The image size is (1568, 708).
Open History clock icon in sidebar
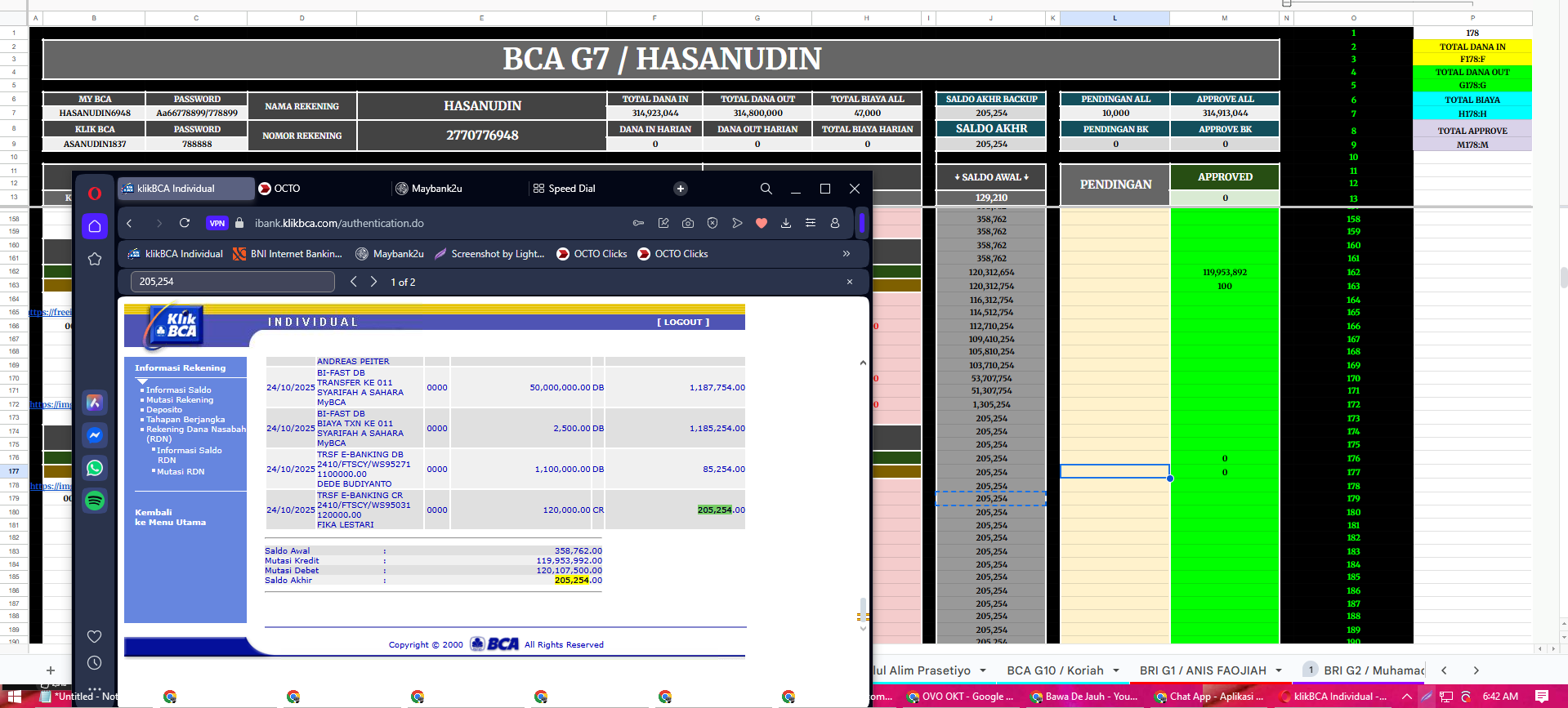(x=95, y=663)
